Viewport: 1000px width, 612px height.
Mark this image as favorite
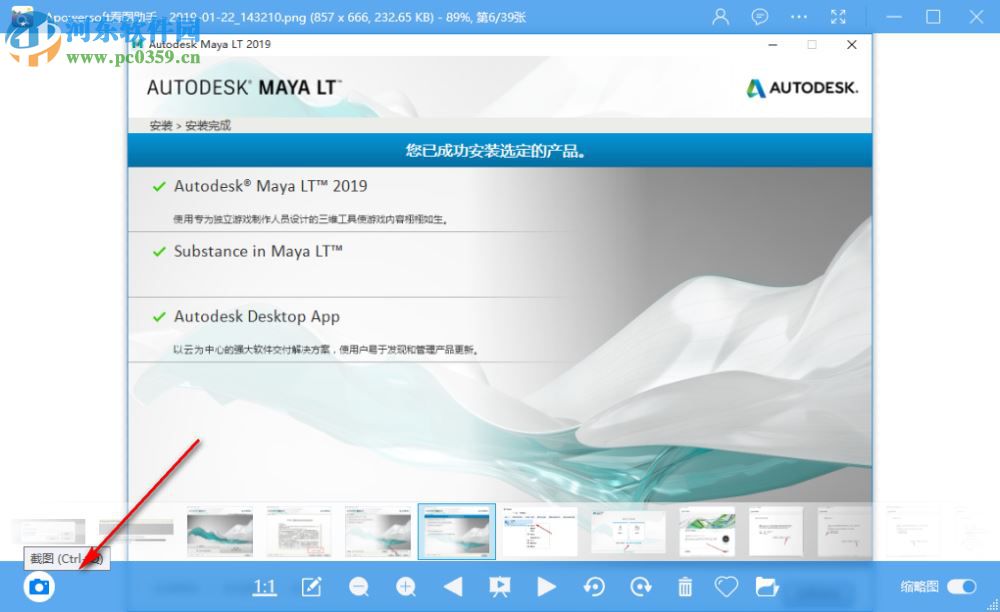726,586
